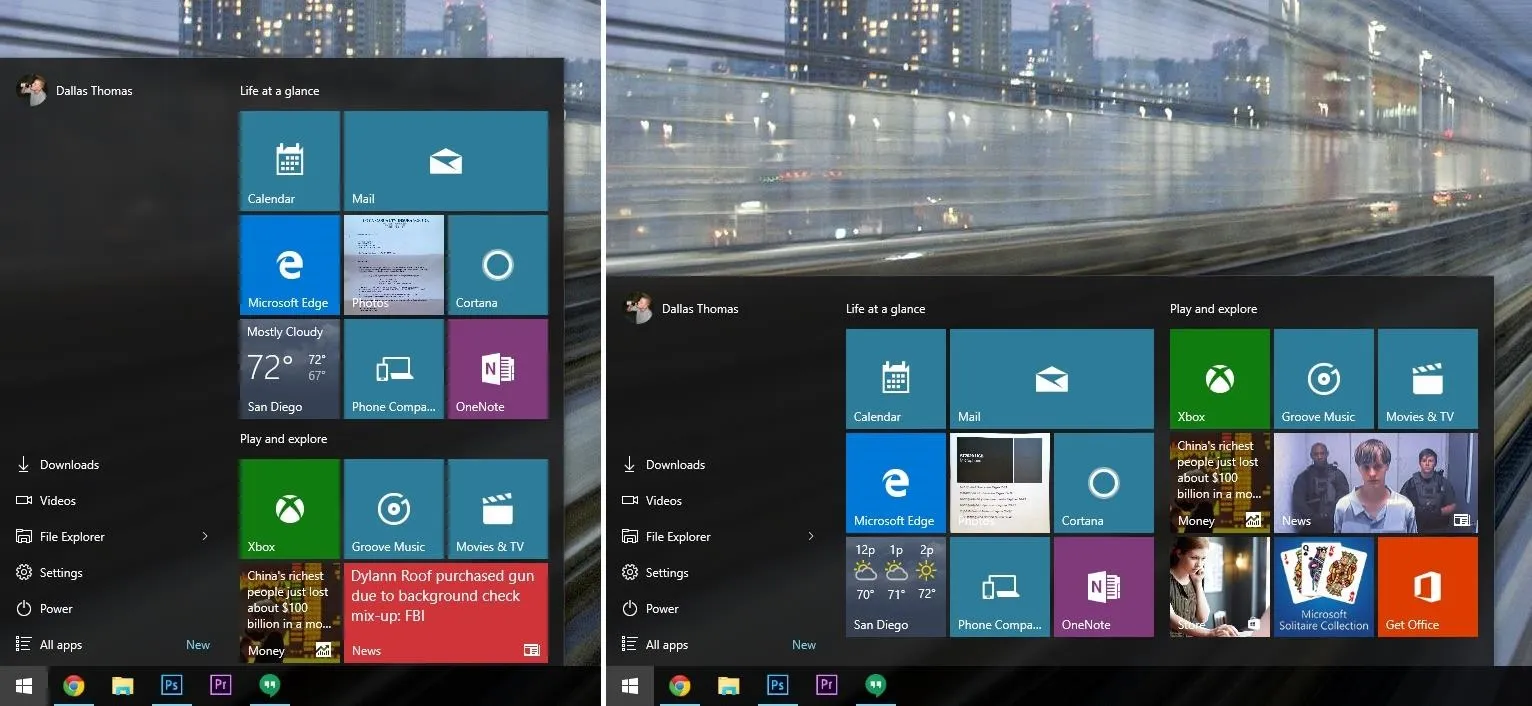Open the Money tile in the right screenshot

coord(1220,483)
